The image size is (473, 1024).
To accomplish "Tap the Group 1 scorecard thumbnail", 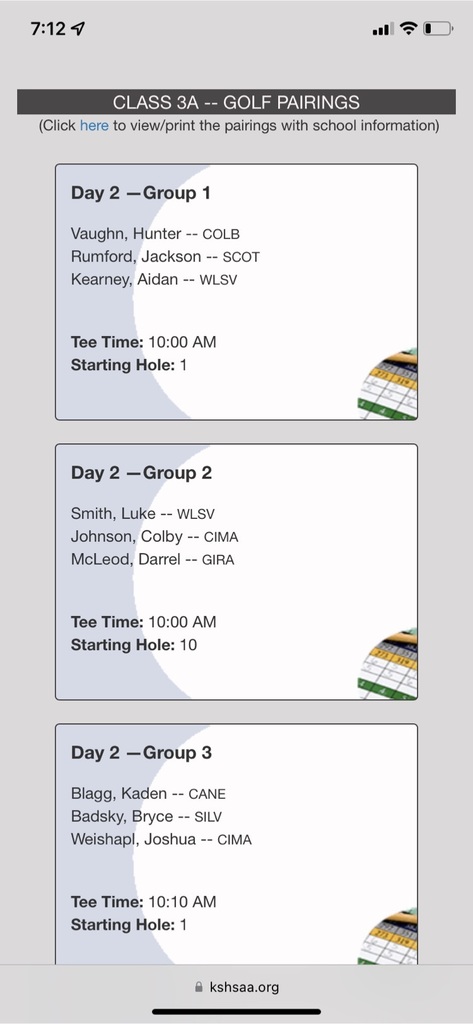I will tap(388, 384).
